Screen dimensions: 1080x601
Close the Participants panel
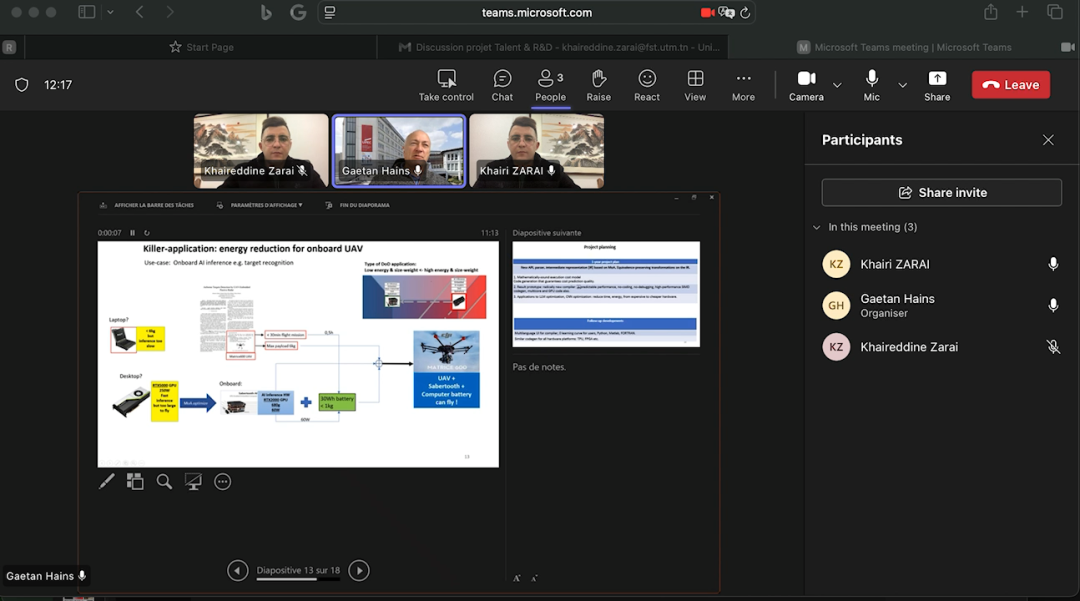click(1048, 140)
